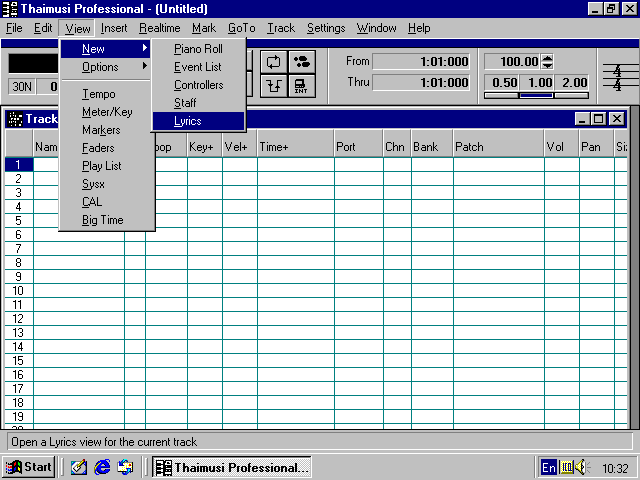Viewport: 640px width, 480px height.
Task: Open the volume speaker tray icon
Action: click(x=582, y=467)
